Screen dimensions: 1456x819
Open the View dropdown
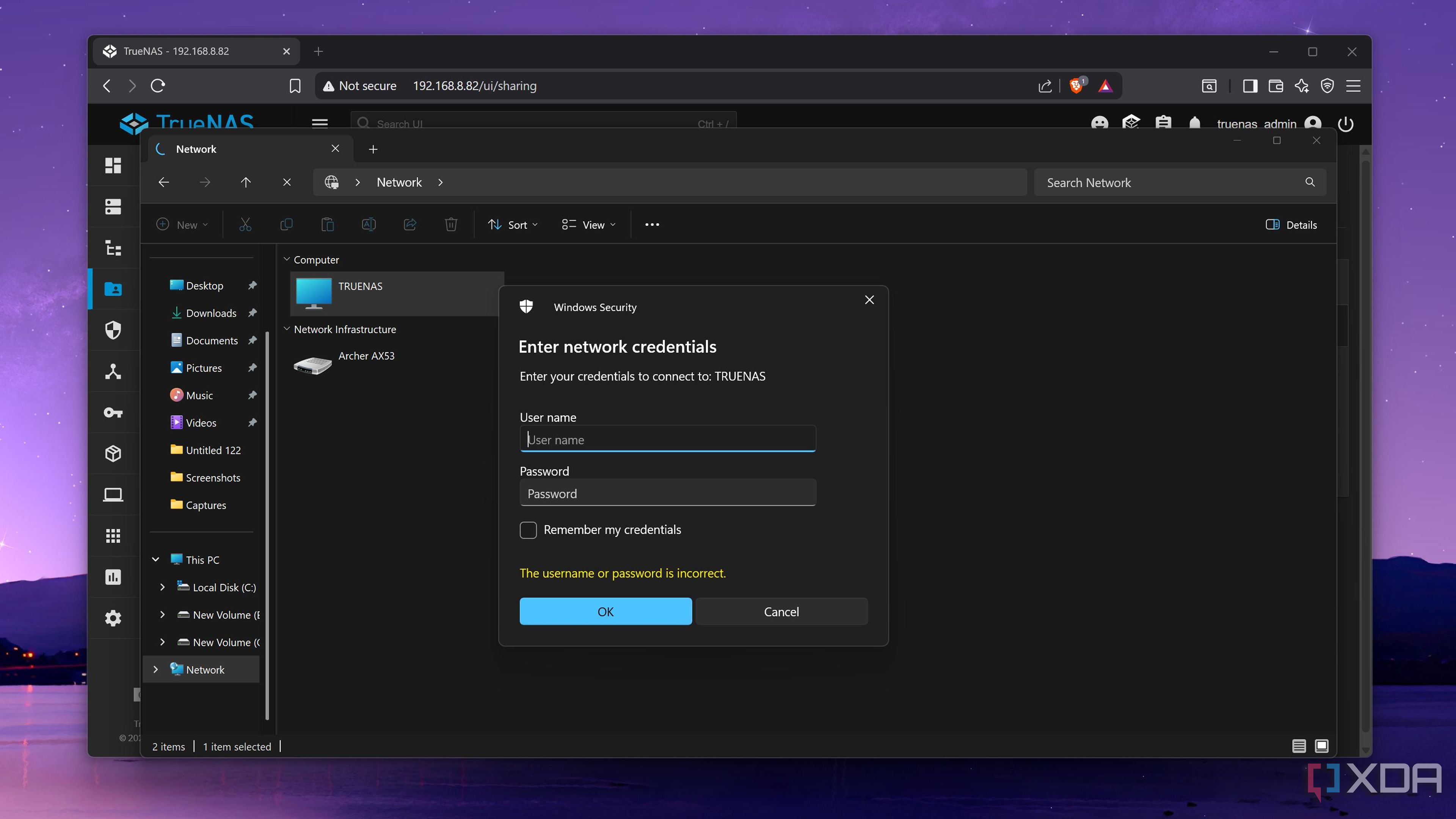[x=588, y=224]
